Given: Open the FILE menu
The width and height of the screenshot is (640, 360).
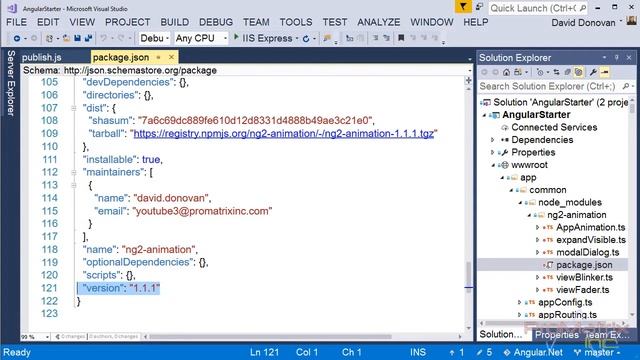Looking at the screenshot, I should [17, 22].
